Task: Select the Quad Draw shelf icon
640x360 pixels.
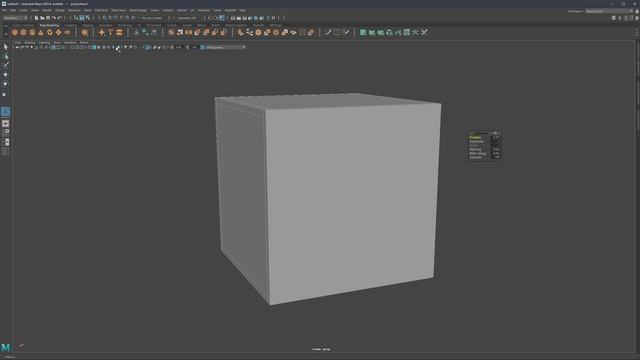Action: [x=346, y=32]
